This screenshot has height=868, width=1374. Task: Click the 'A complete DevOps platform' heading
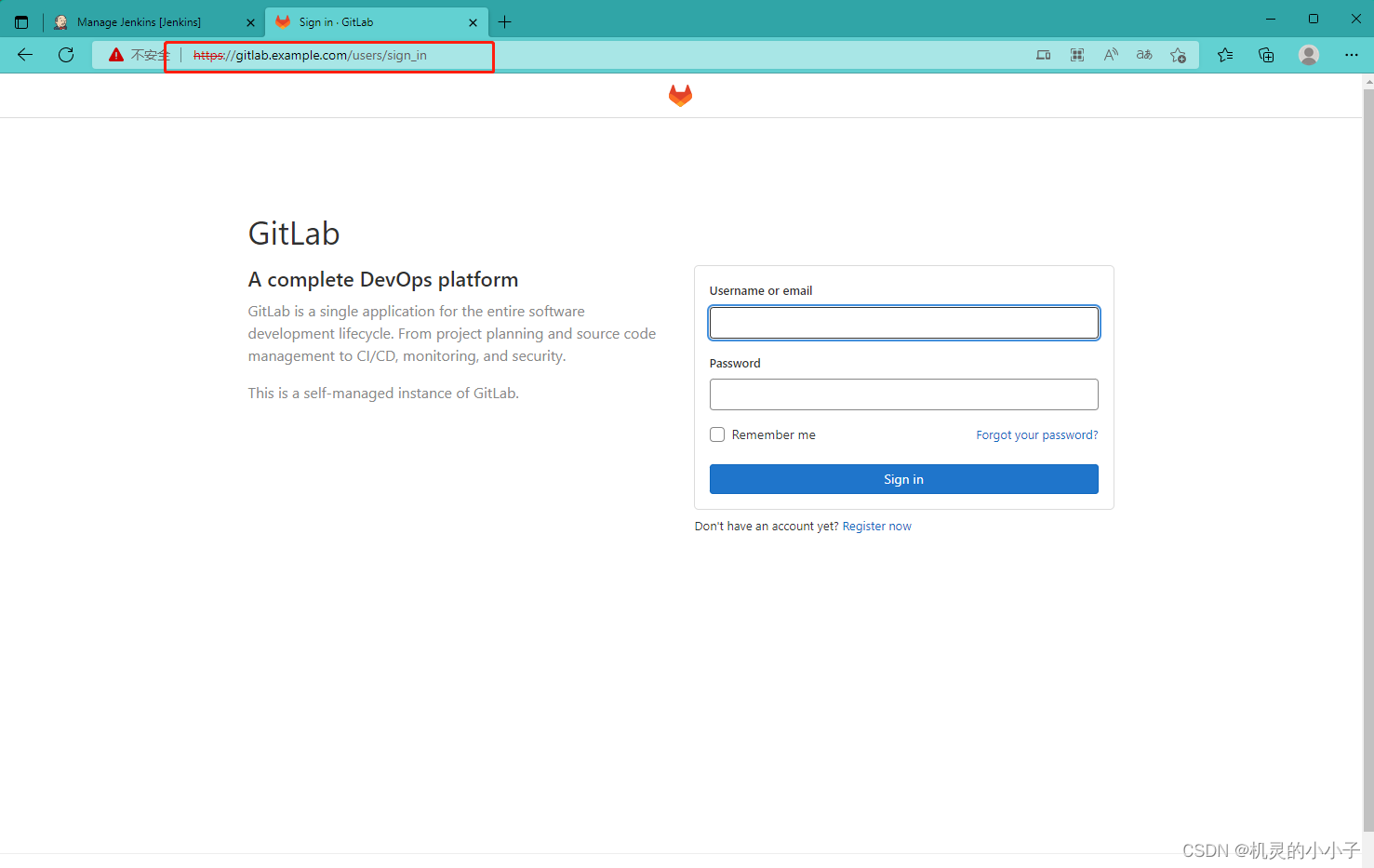tap(383, 280)
